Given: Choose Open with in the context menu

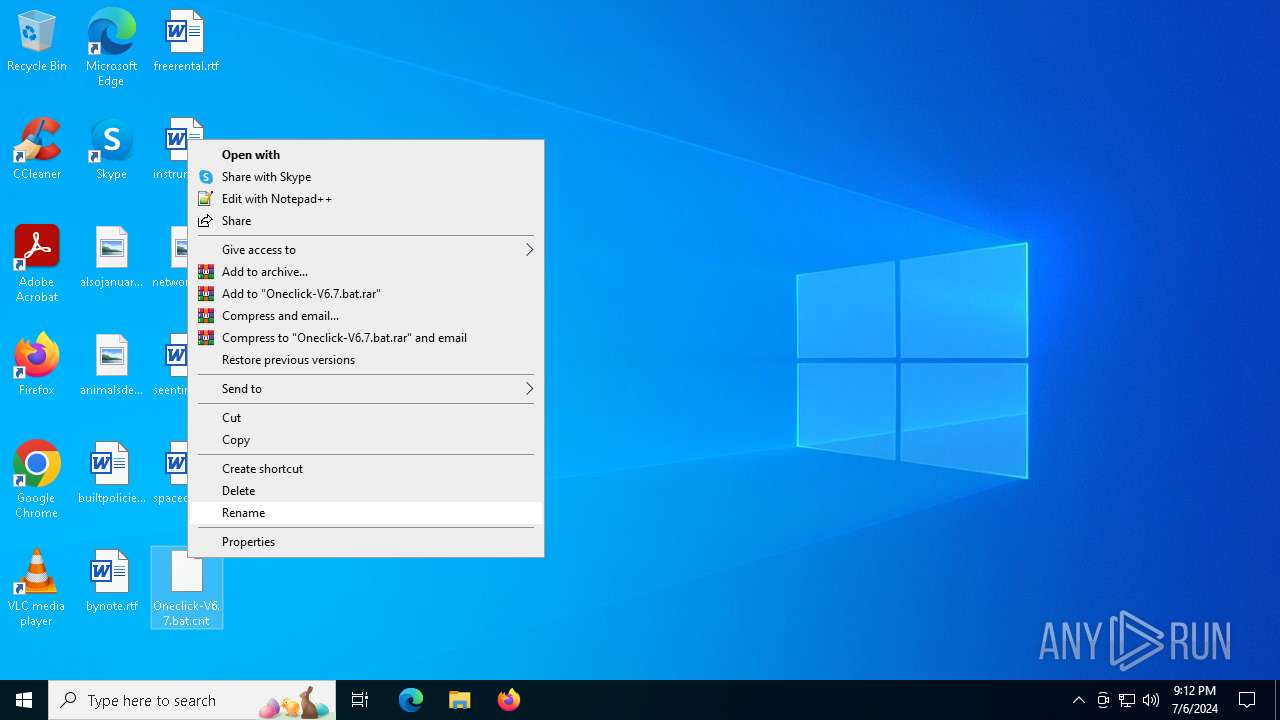Looking at the screenshot, I should pos(366,155).
